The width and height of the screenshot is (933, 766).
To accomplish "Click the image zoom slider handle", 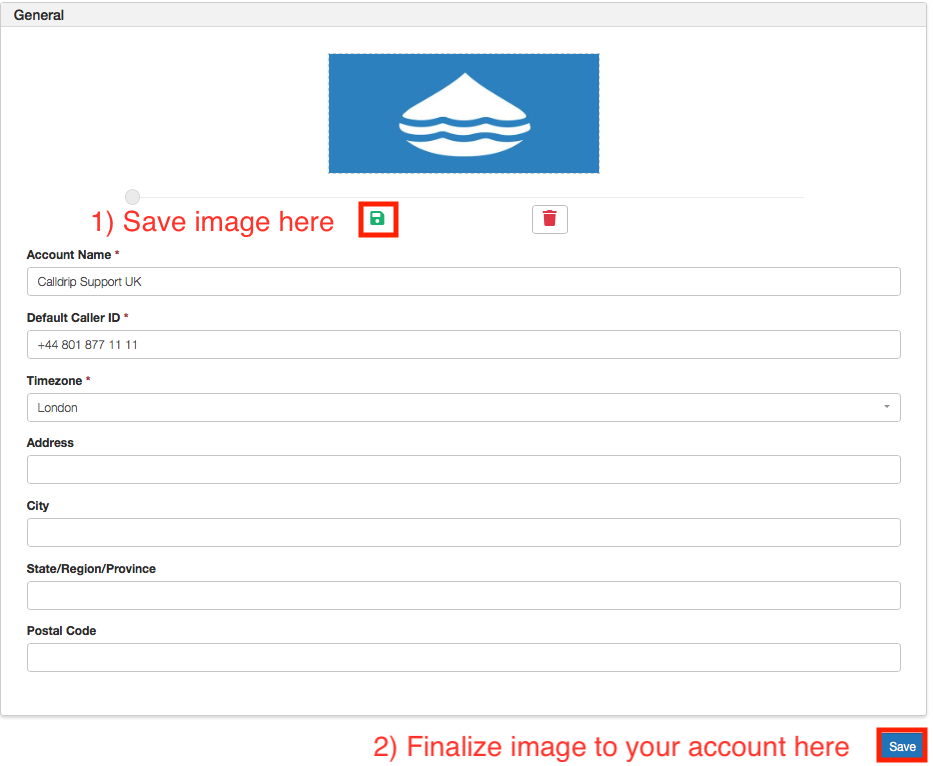I will (133, 196).
